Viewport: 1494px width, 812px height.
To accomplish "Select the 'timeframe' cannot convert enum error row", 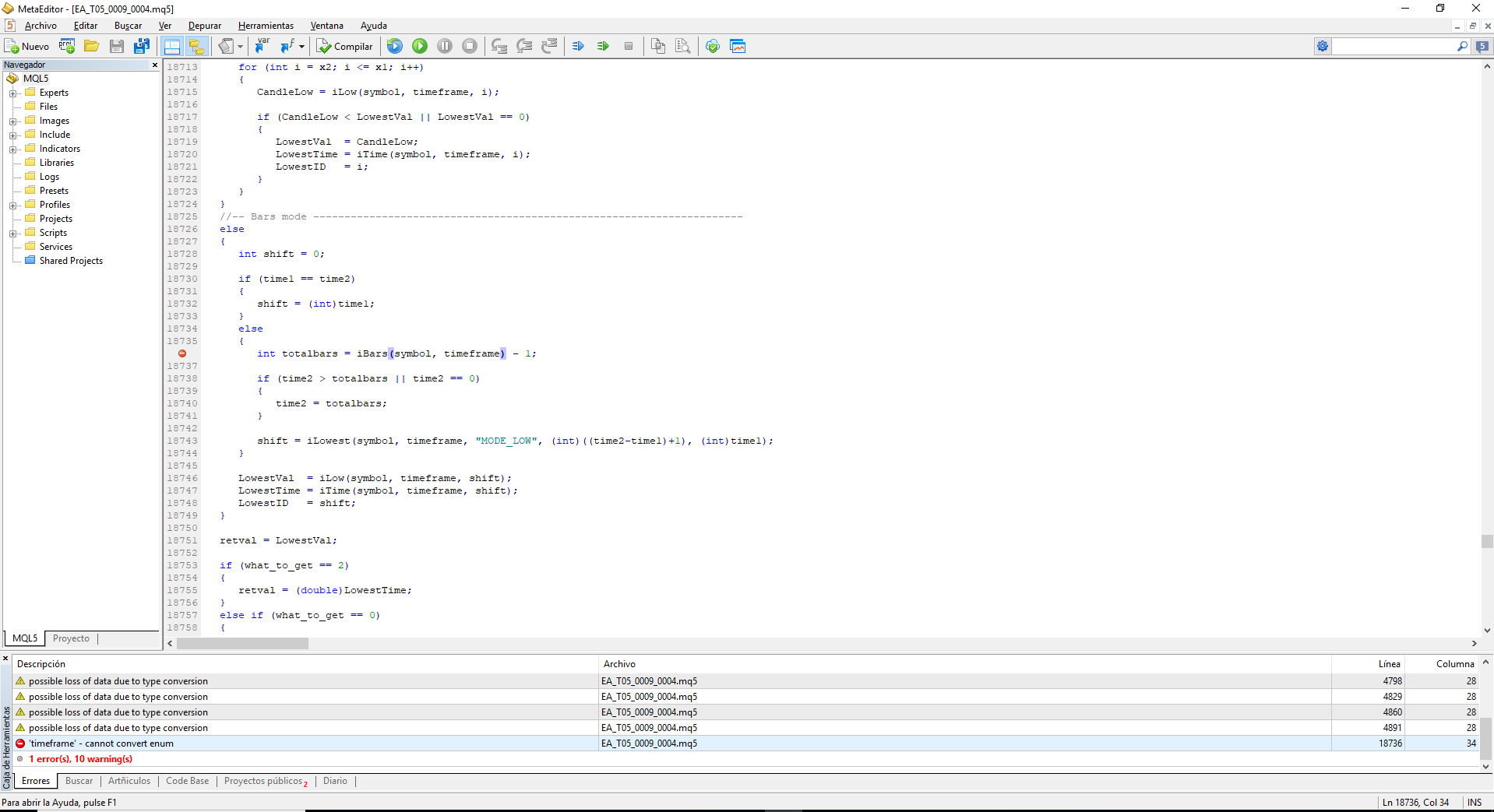I will (746, 743).
